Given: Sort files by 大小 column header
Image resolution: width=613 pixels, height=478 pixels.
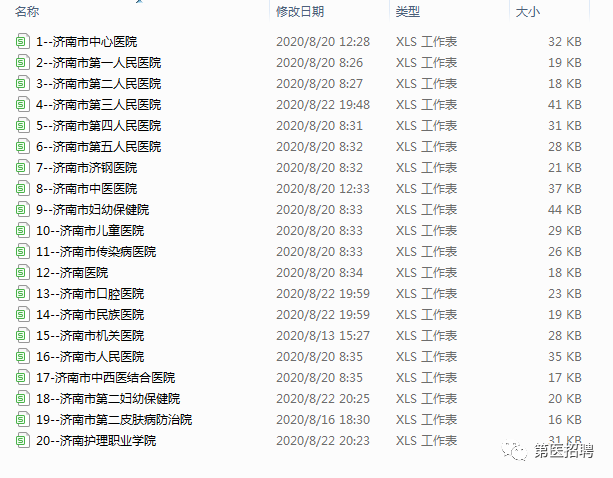Looking at the screenshot, I should point(527,11).
